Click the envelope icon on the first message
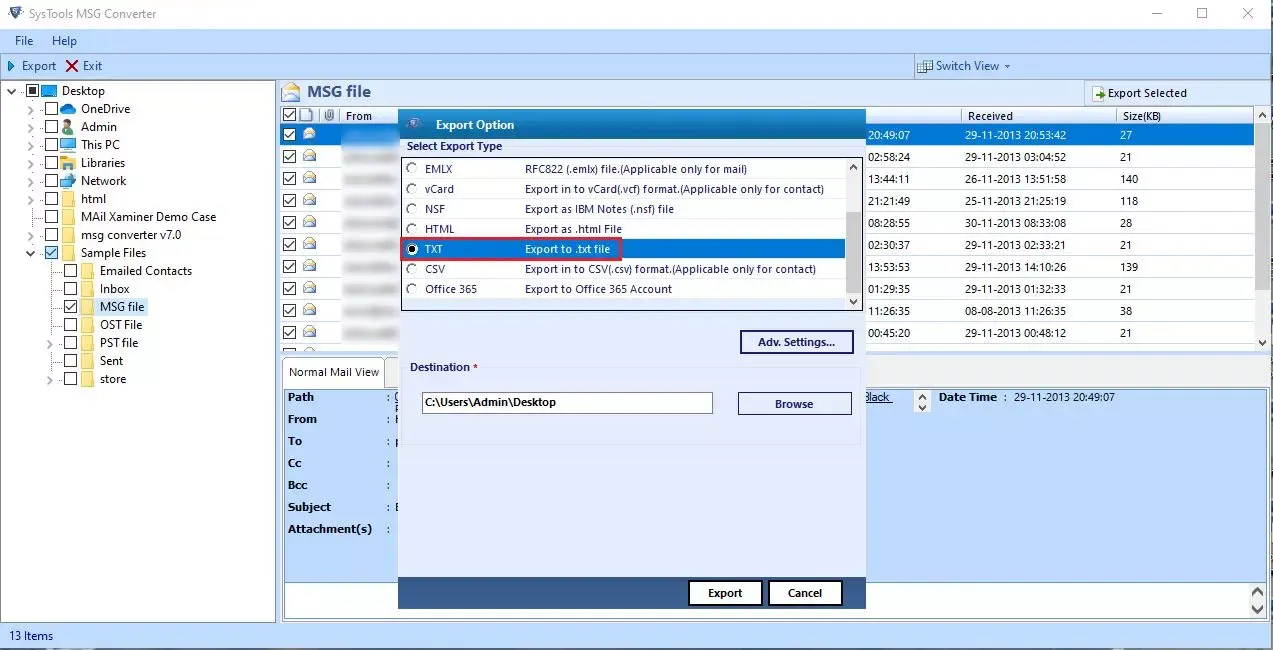The width and height of the screenshot is (1273, 650). click(308, 134)
